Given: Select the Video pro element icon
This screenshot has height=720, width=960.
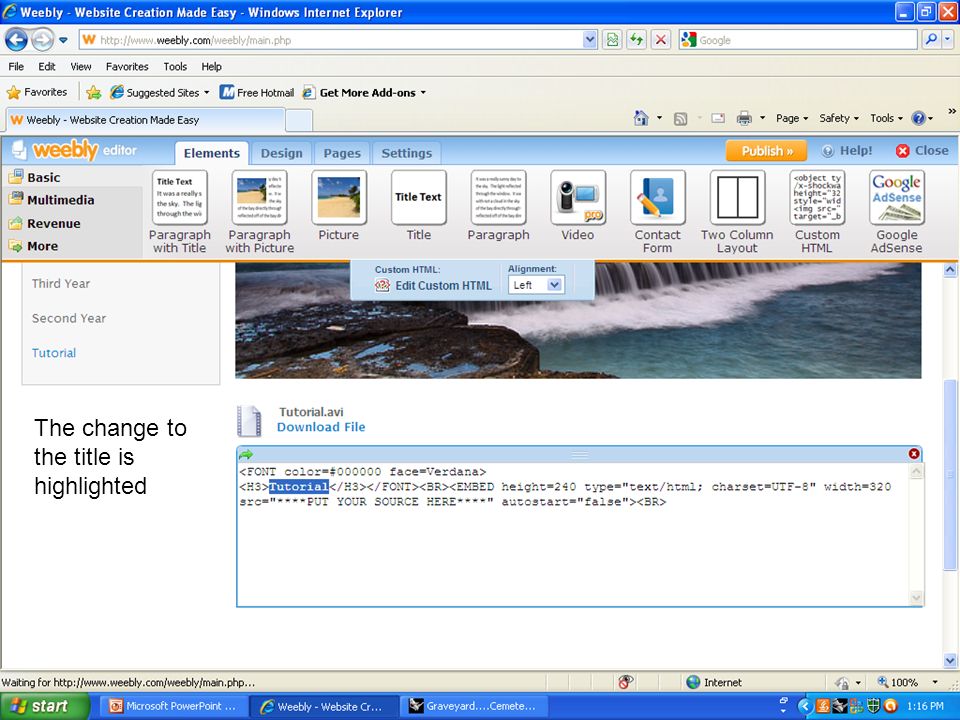Looking at the screenshot, I should 578,198.
